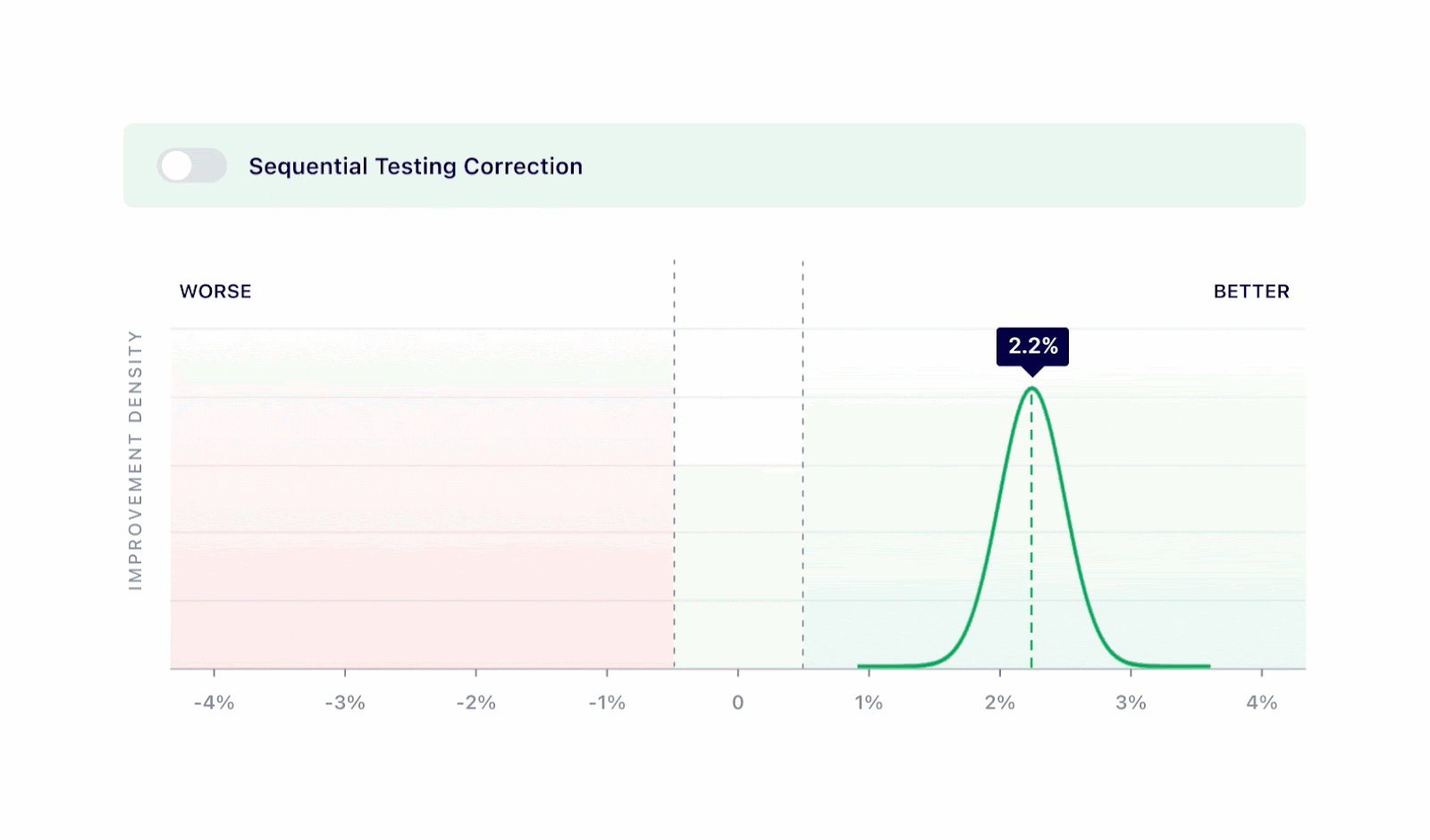
Task: Click the 0 x-axis label
Action: [737, 703]
